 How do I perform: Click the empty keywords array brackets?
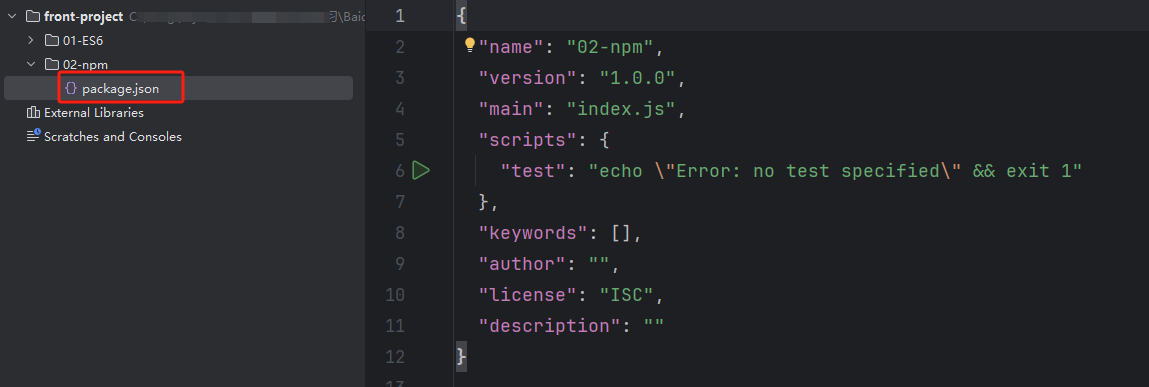(x=621, y=233)
